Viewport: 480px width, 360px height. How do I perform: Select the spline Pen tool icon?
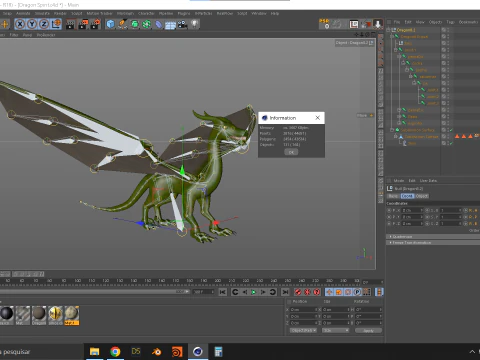tap(122, 24)
